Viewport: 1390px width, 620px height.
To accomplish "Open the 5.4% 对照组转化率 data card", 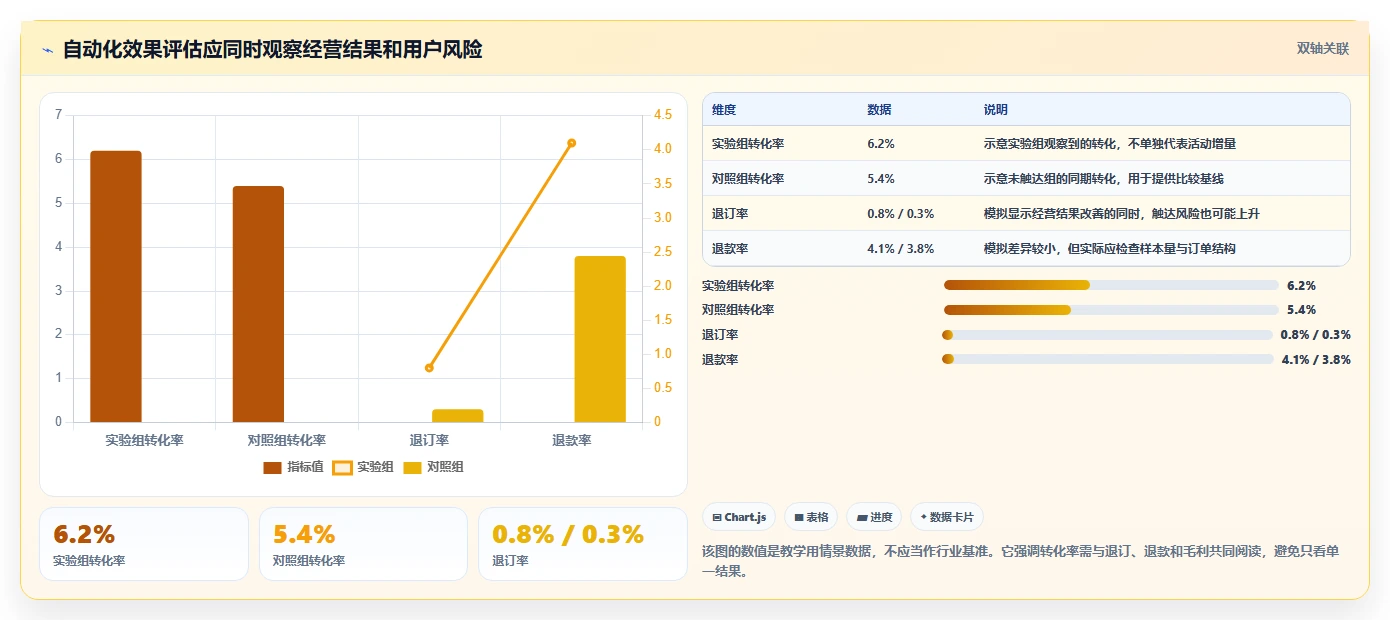I will click(363, 544).
